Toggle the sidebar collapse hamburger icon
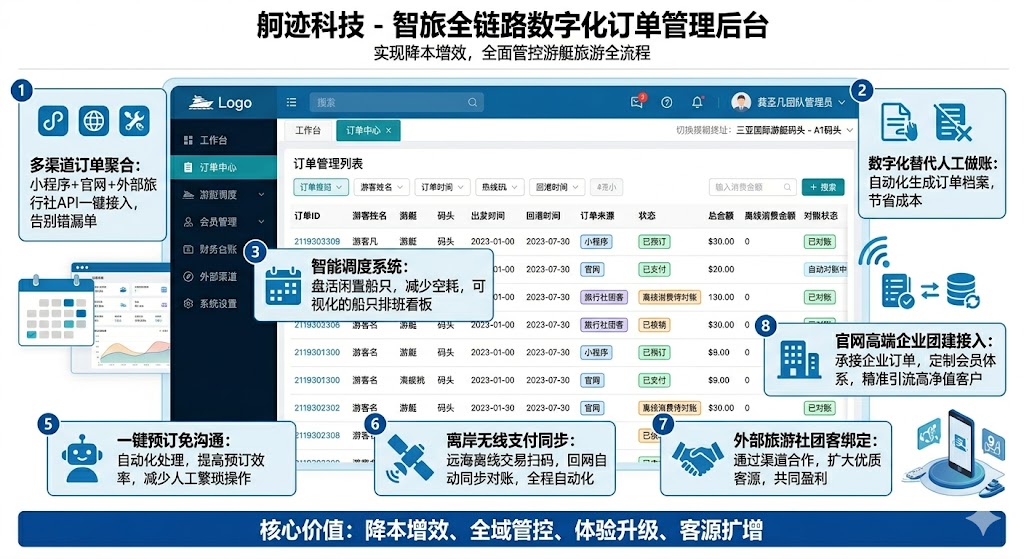The height and width of the screenshot is (559, 1024). (291, 102)
